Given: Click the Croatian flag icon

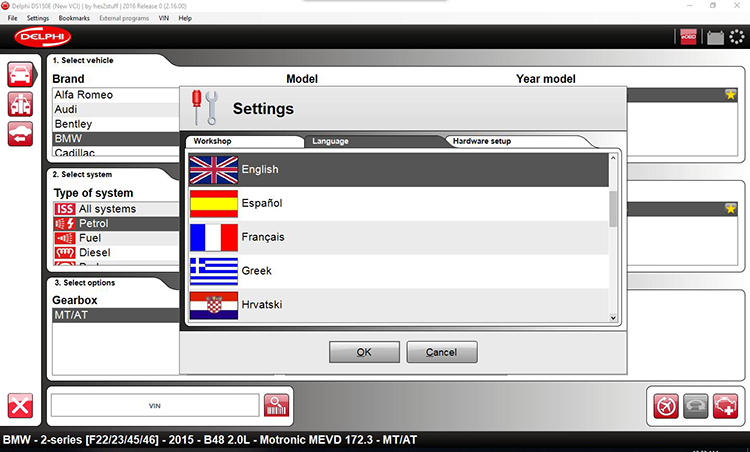Looking at the screenshot, I should coord(213,305).
